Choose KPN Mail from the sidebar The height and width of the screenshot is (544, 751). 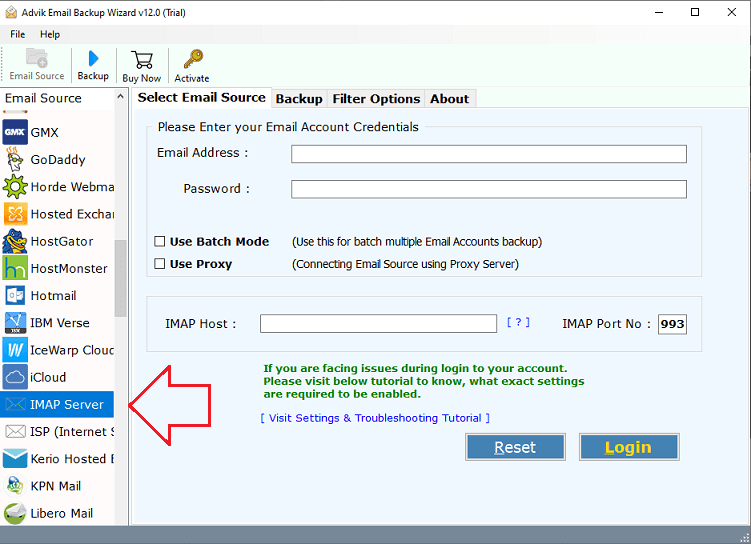click(x=55, y=486)
